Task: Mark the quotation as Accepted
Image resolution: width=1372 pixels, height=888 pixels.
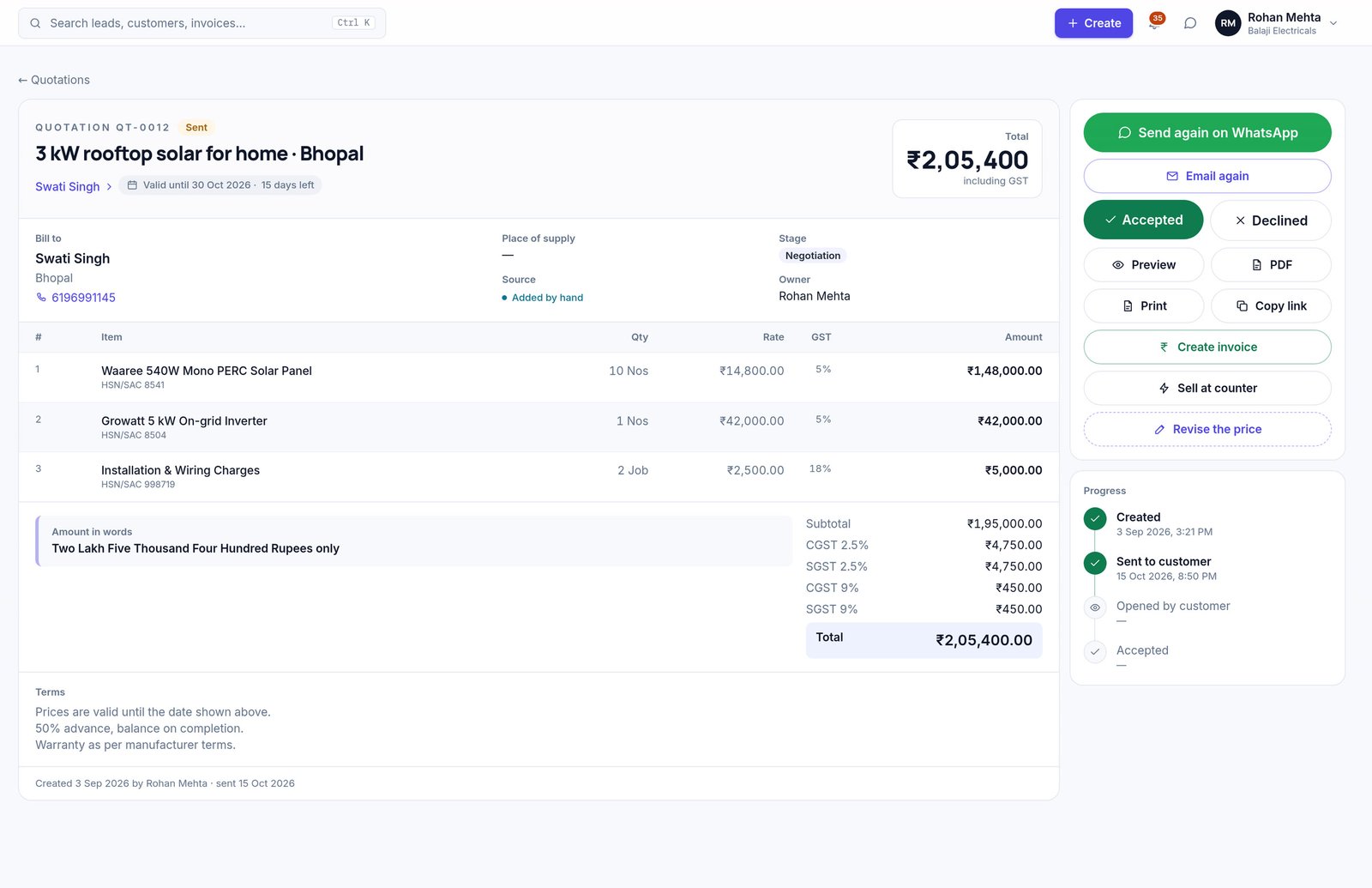Action: pyautogui.click(x=1143, y=220)
